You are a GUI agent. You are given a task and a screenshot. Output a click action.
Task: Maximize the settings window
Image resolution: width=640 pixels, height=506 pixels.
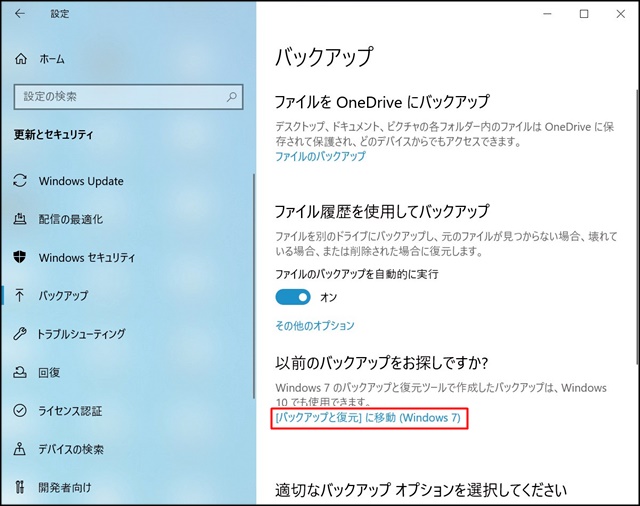coord(584,14)
